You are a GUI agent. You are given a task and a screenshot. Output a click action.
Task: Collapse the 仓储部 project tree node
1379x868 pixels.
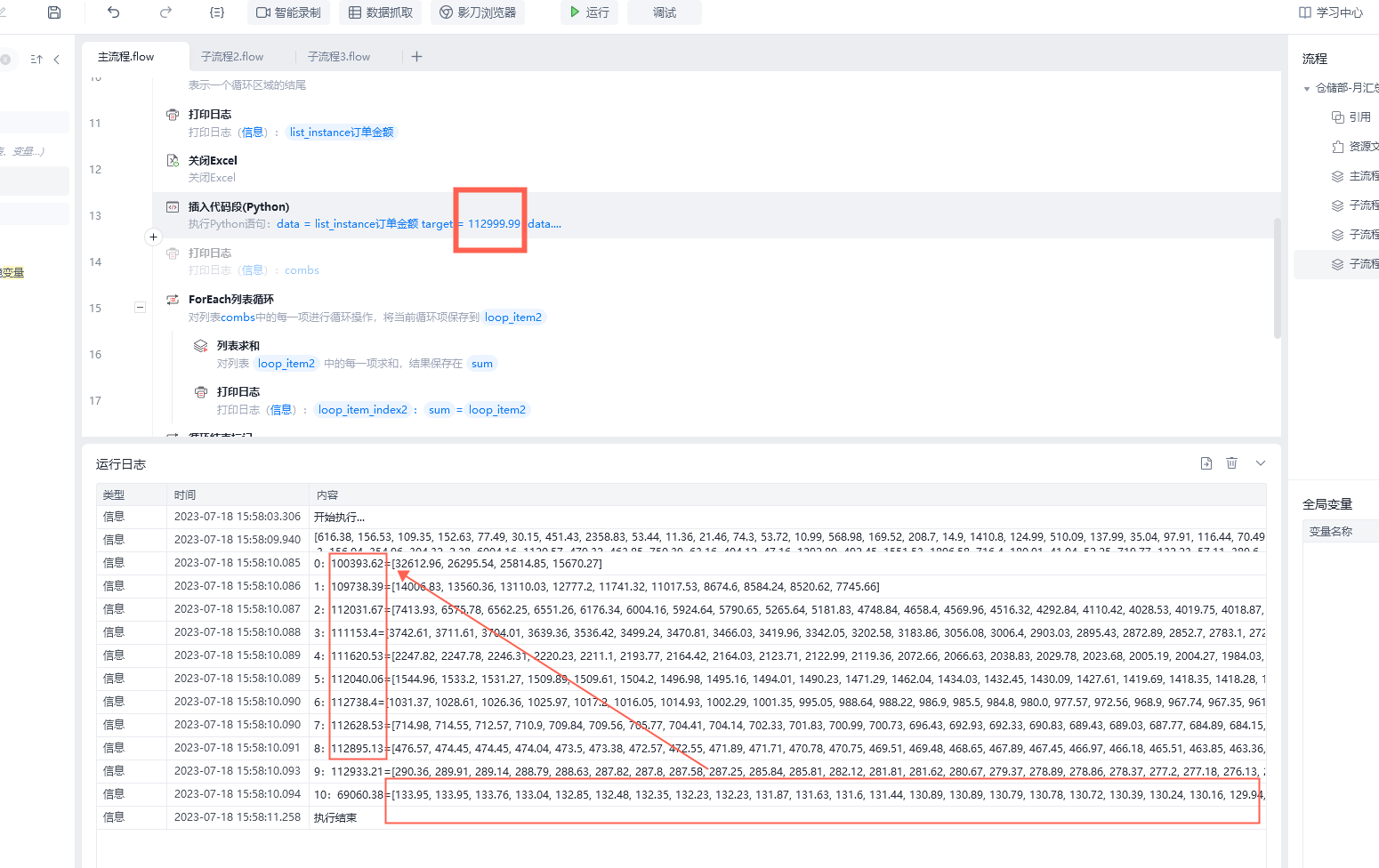(1307, 88)
